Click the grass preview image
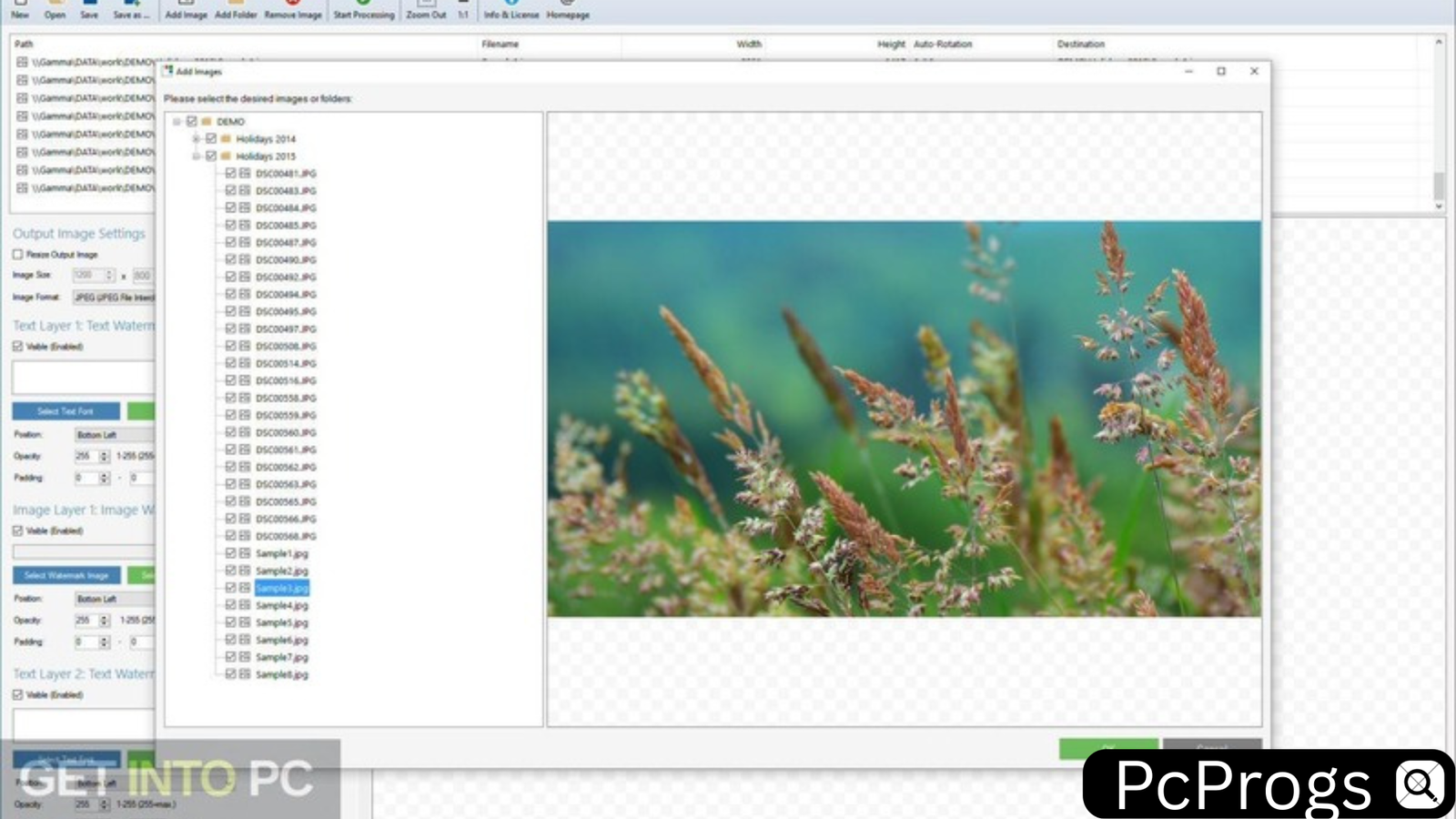 coord(905,419)
